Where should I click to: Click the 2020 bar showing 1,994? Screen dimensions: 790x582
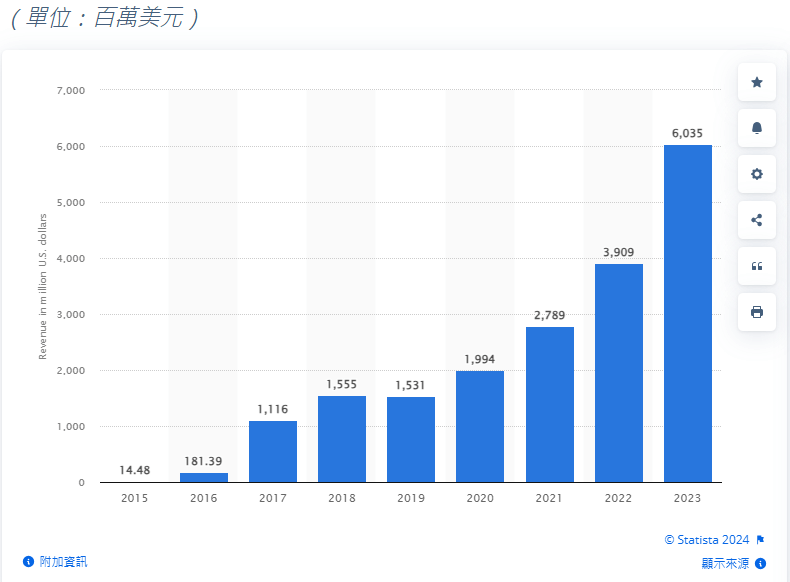[x=480, y=427]
